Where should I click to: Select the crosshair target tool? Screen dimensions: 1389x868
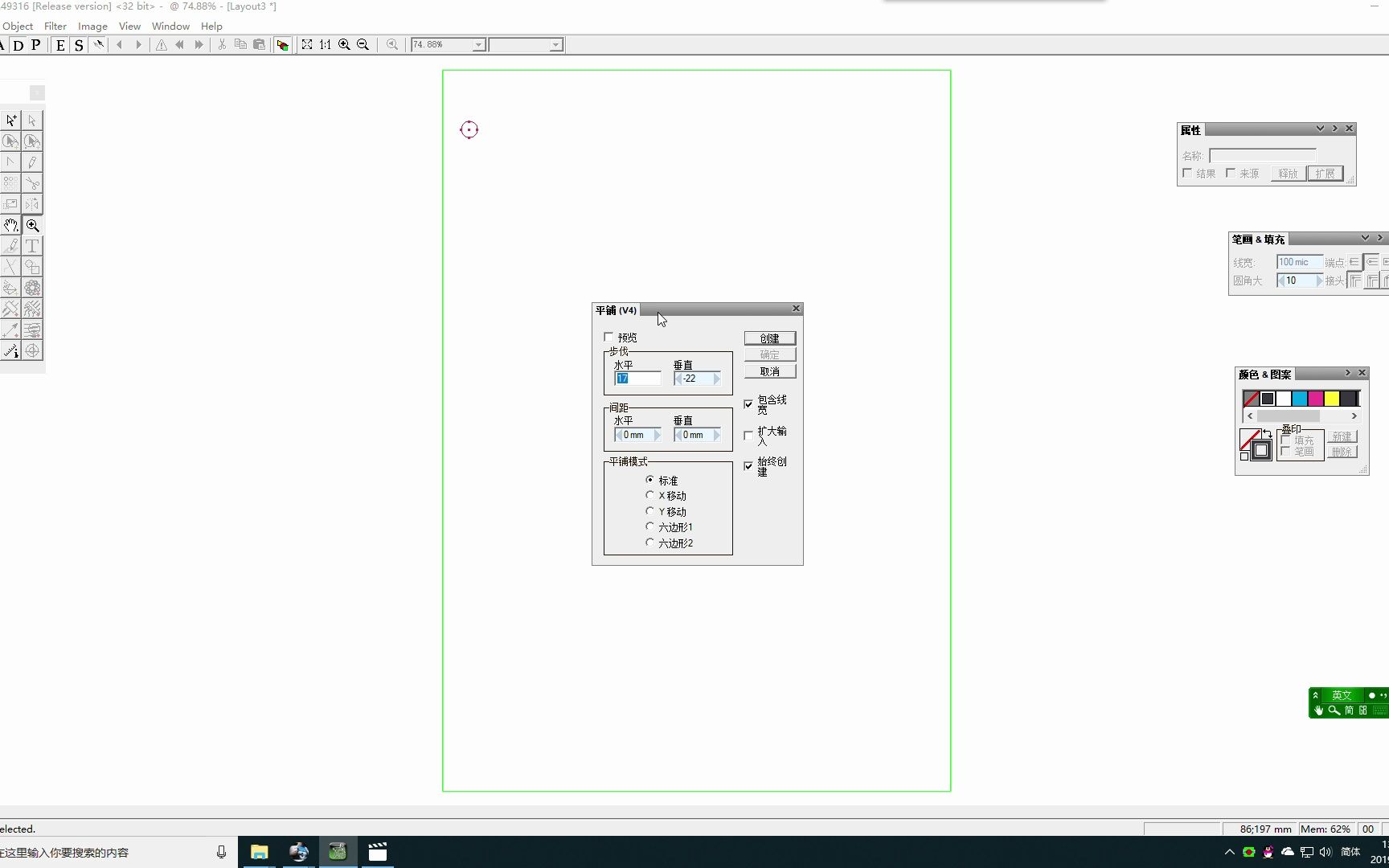32,350
